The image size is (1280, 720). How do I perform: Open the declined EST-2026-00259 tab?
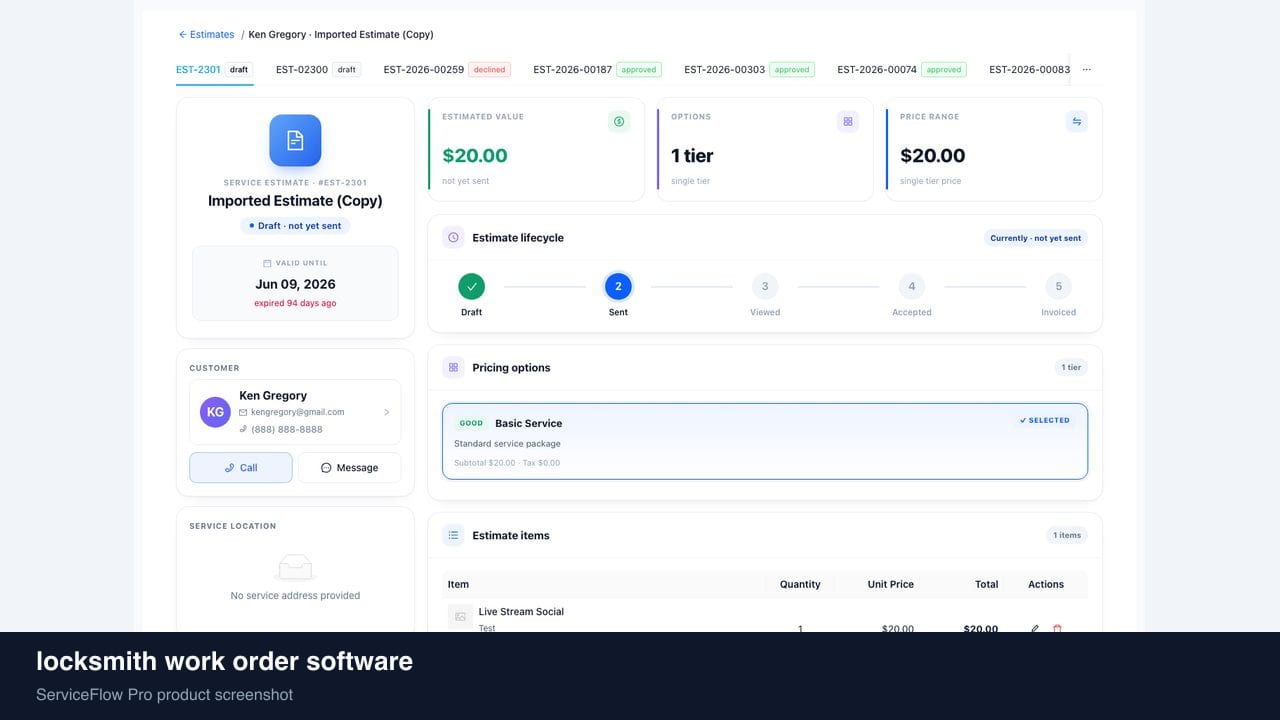447,70
